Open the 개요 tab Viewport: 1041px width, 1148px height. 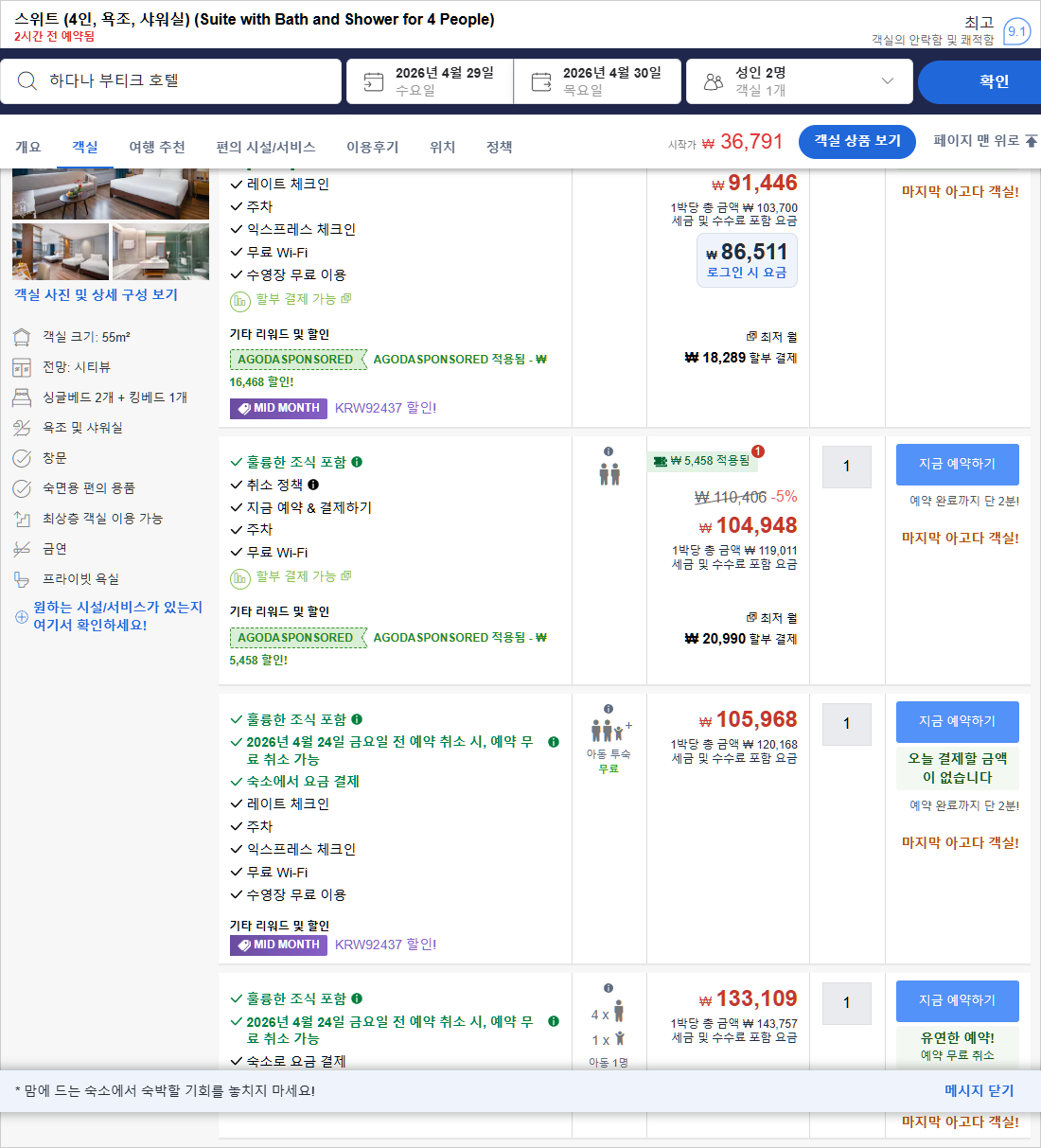[28, 148]
